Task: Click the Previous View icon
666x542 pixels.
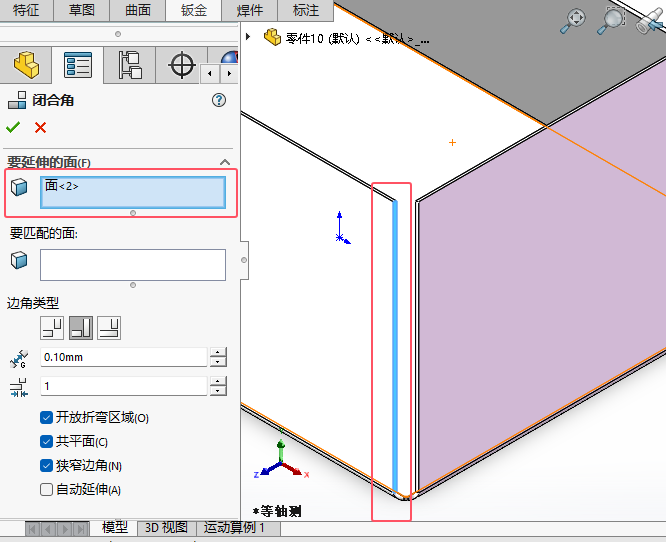Action: tap(651, 21)
